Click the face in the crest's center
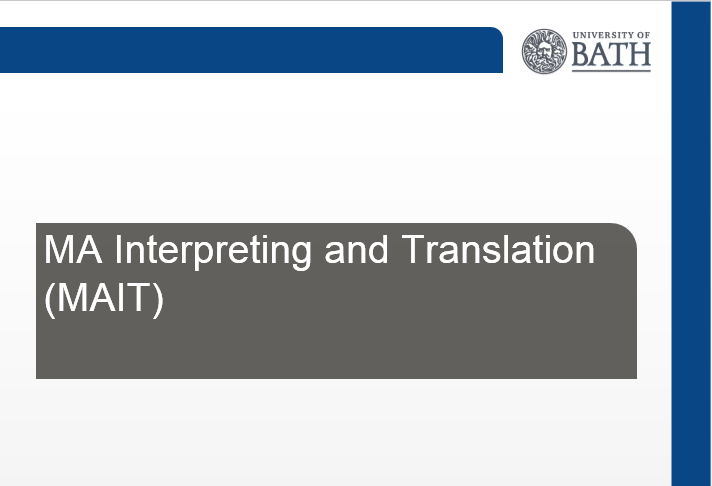712x486 pixels. click(x=544, y=49)
